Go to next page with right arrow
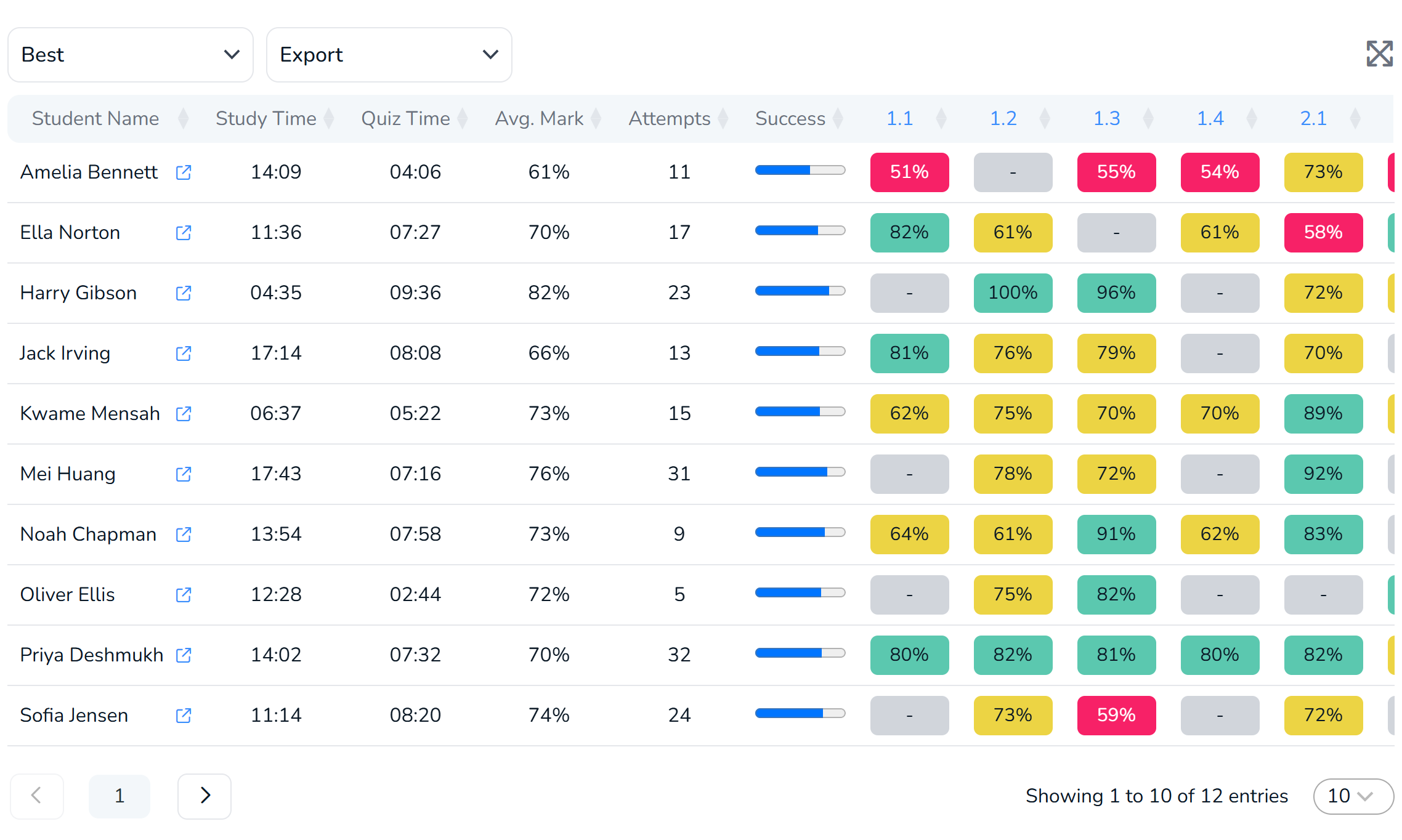The height and width of the screenshot is (840, 1402). 205,796
